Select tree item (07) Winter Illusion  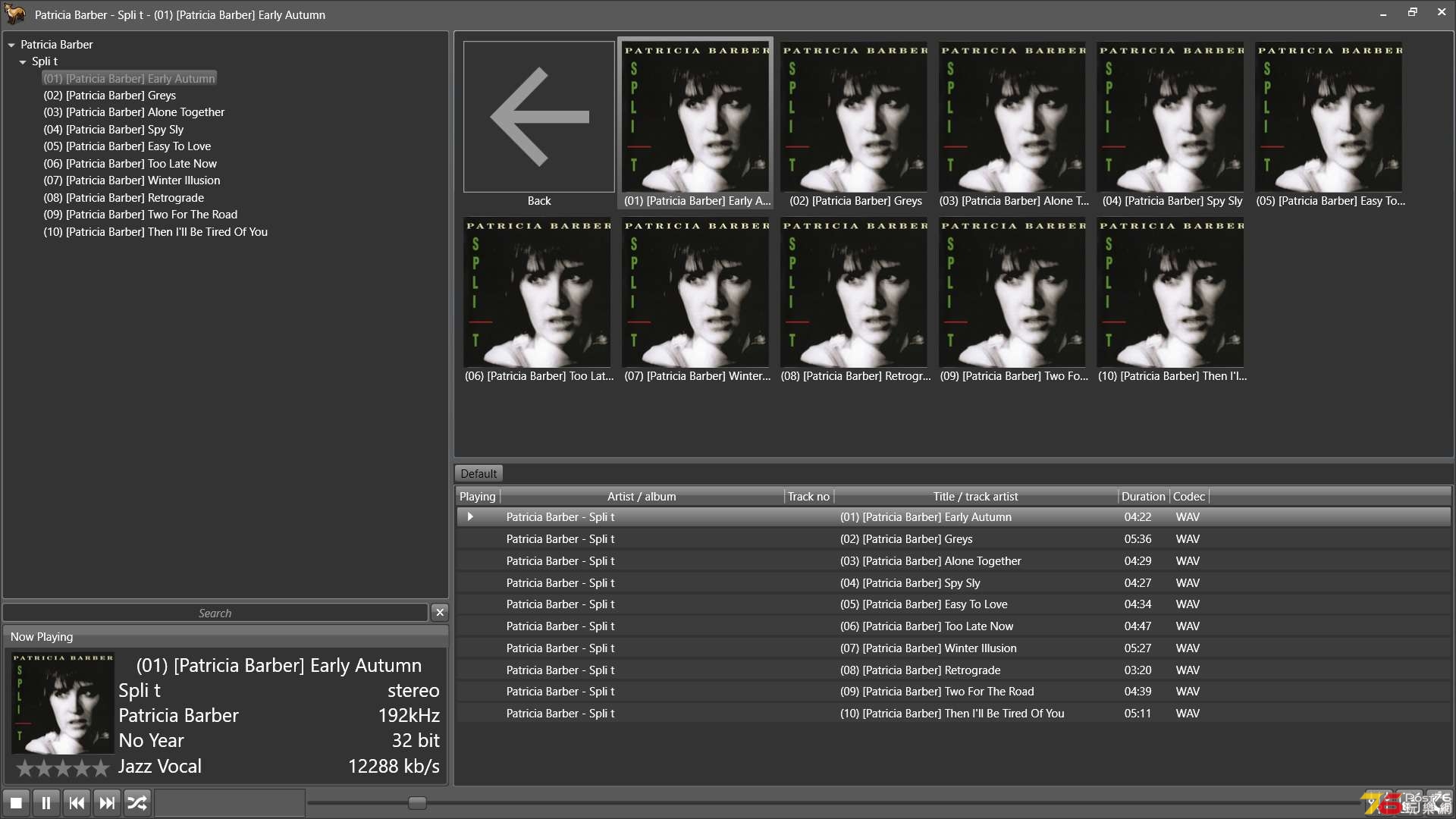click(131, 180)
